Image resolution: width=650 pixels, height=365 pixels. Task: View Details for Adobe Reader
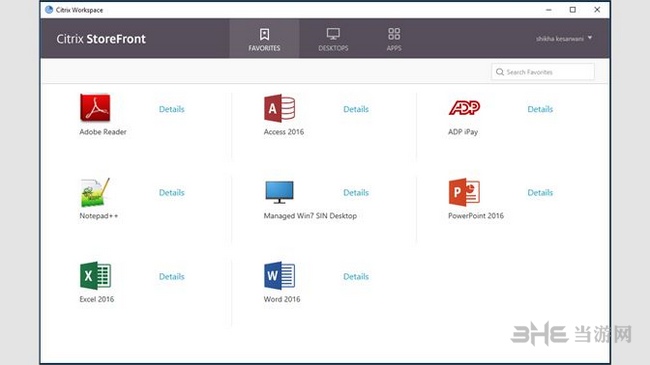172,109
